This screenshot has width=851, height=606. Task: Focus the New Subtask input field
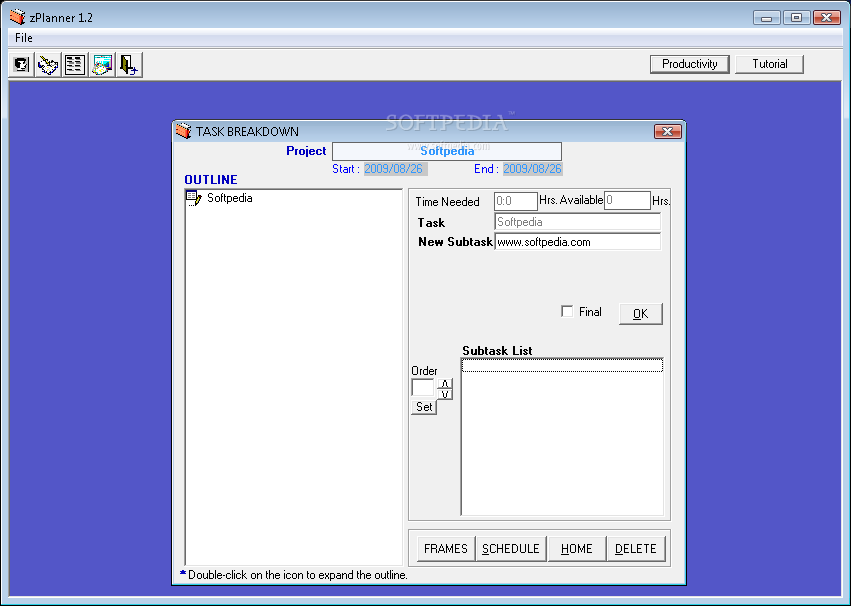(x=577, y=242)
